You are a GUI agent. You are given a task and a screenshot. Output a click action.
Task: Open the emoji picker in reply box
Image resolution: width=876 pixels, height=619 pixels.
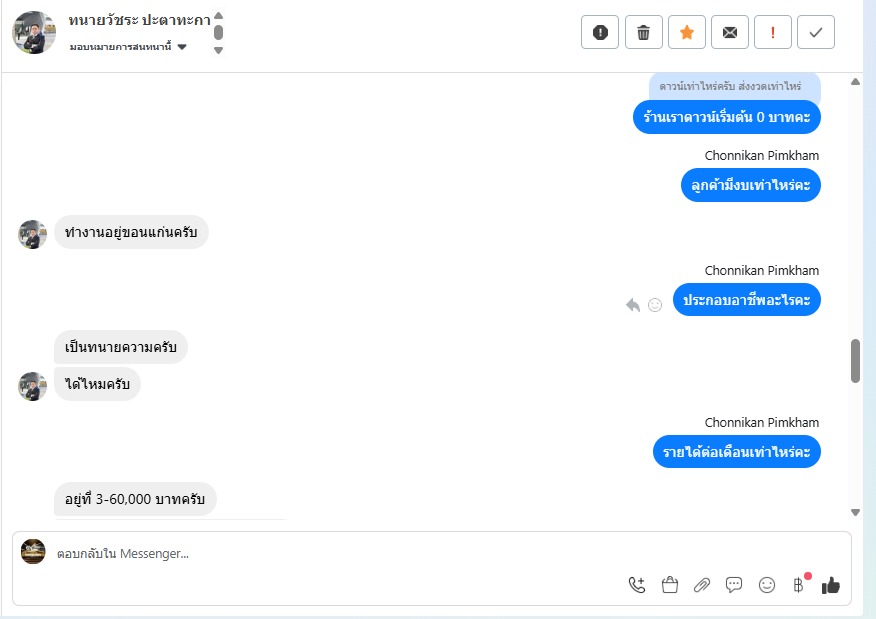766,585
